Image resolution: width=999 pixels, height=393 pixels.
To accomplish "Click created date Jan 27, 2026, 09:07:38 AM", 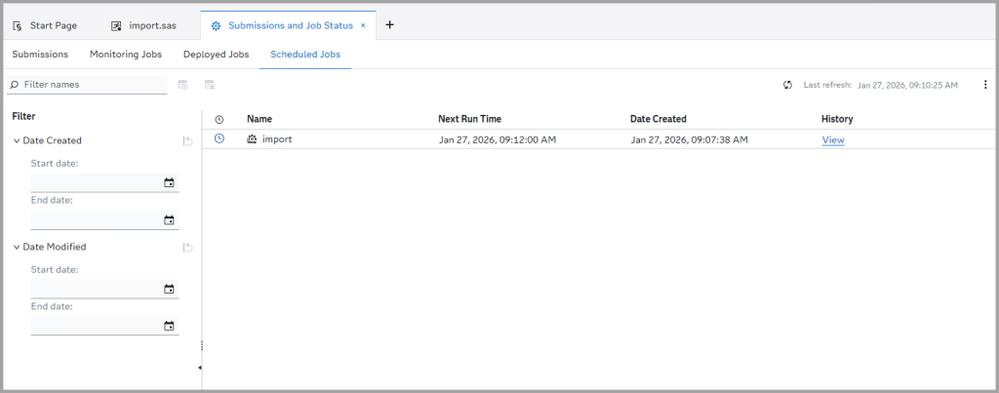I will click(x=689, y=139).
